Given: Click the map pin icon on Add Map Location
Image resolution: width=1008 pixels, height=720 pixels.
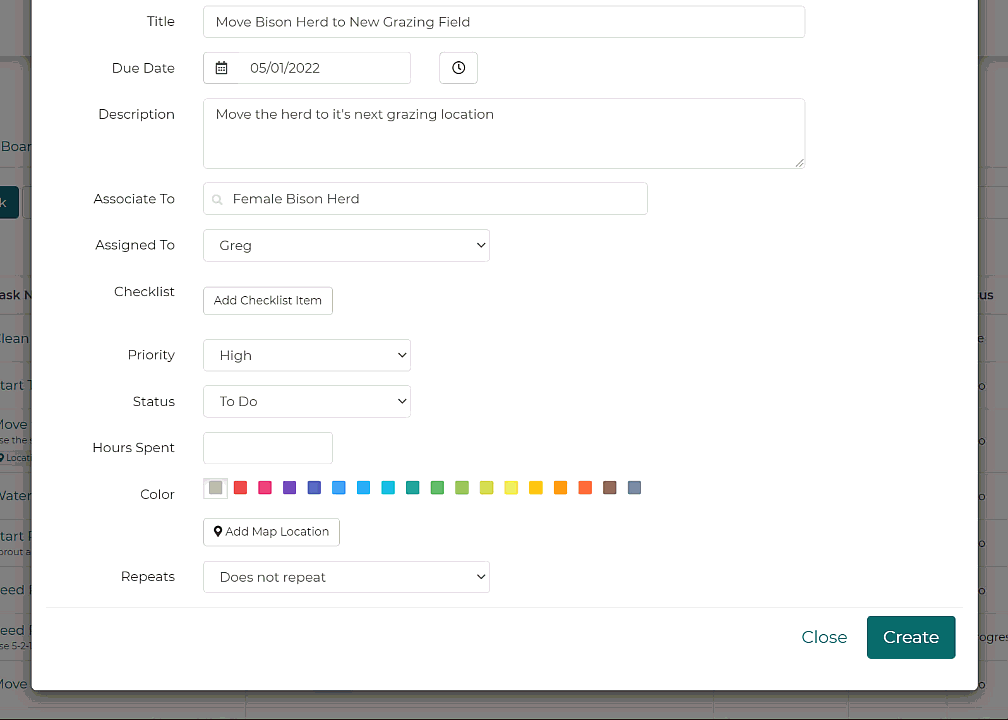Looking at the screenshot, I should (x=218, y=532).
